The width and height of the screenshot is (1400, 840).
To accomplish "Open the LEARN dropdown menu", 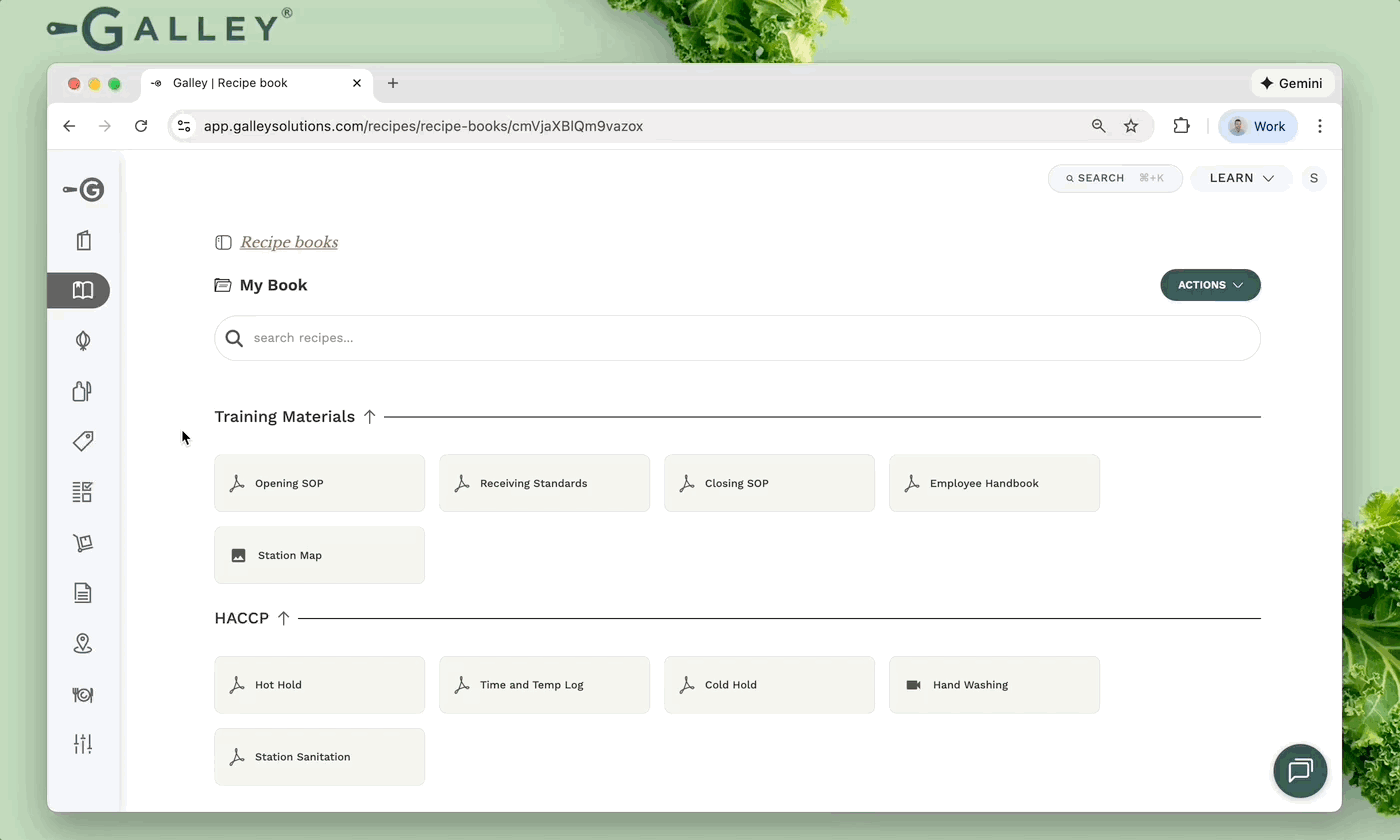I will (1240, 178).
